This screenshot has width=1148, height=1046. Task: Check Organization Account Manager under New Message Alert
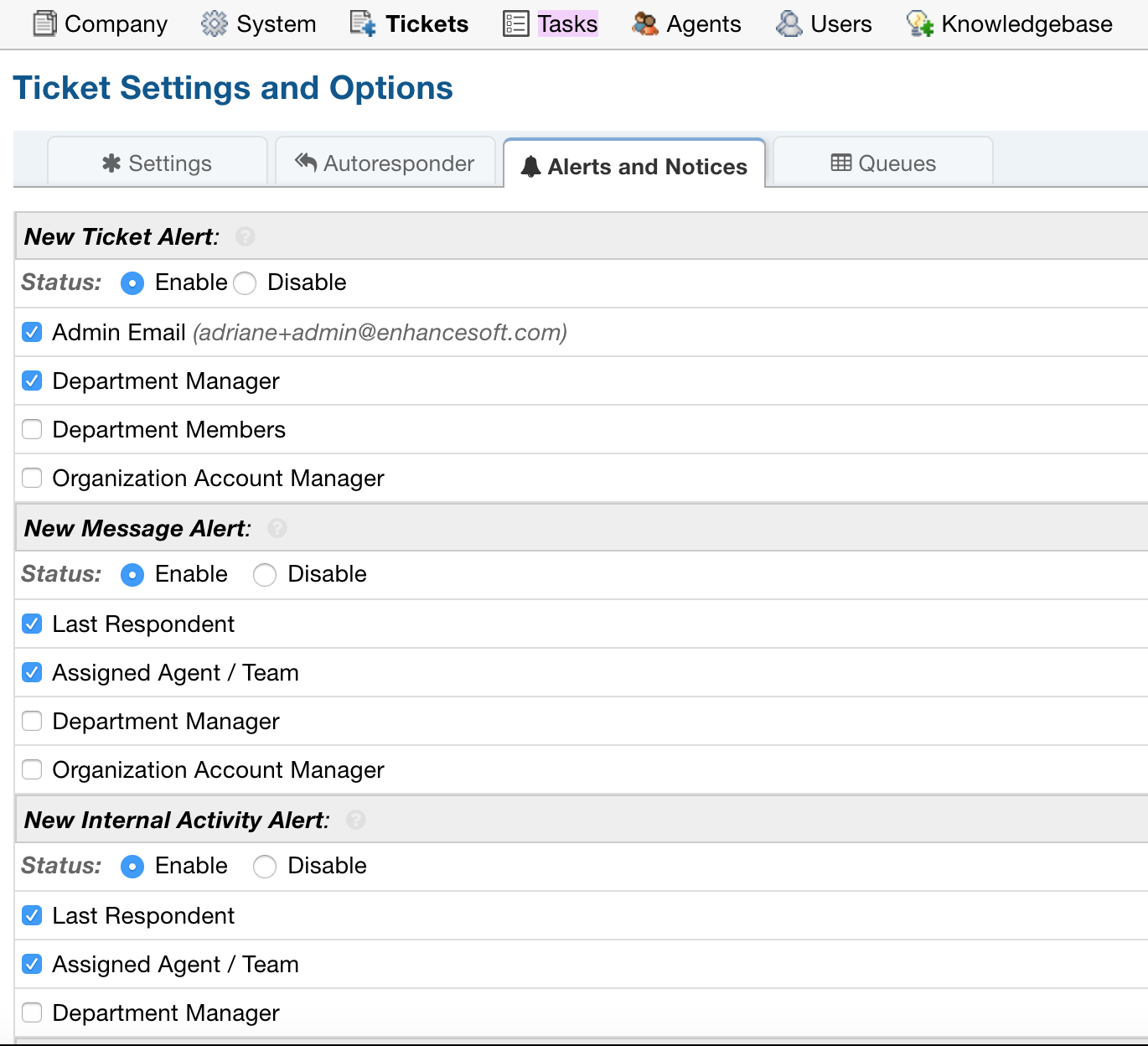[31, 769]
